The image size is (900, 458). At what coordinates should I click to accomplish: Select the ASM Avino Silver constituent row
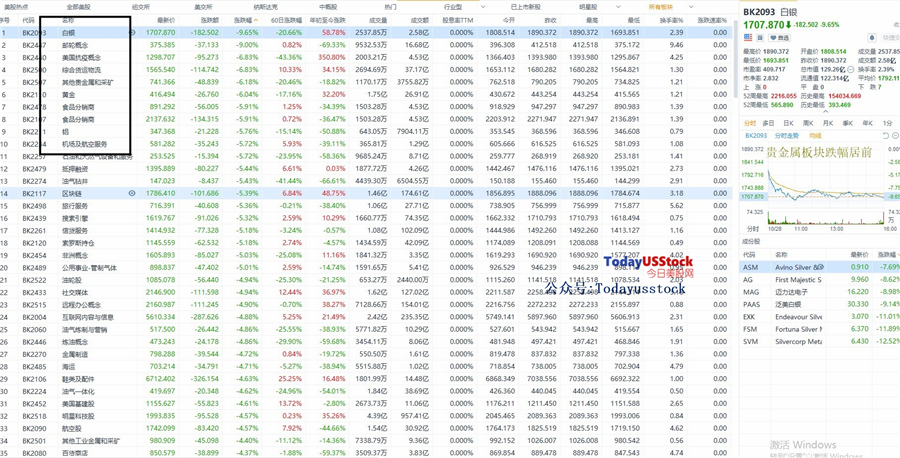pyautogui.click(x=820, y=267)
